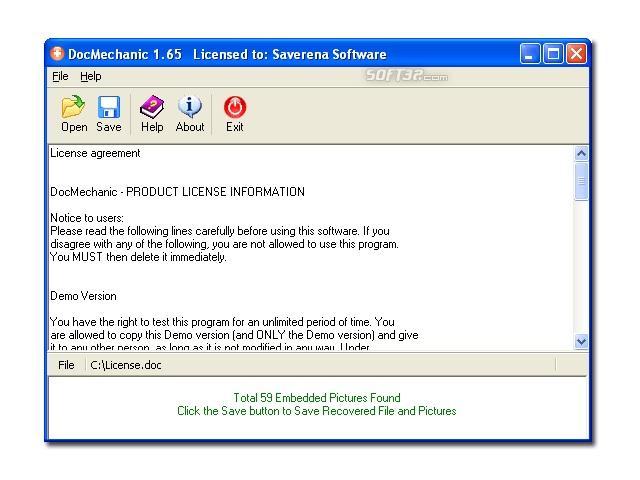The image size is (640, 480).
Task: Open the Help book icon
Action: 152,113
